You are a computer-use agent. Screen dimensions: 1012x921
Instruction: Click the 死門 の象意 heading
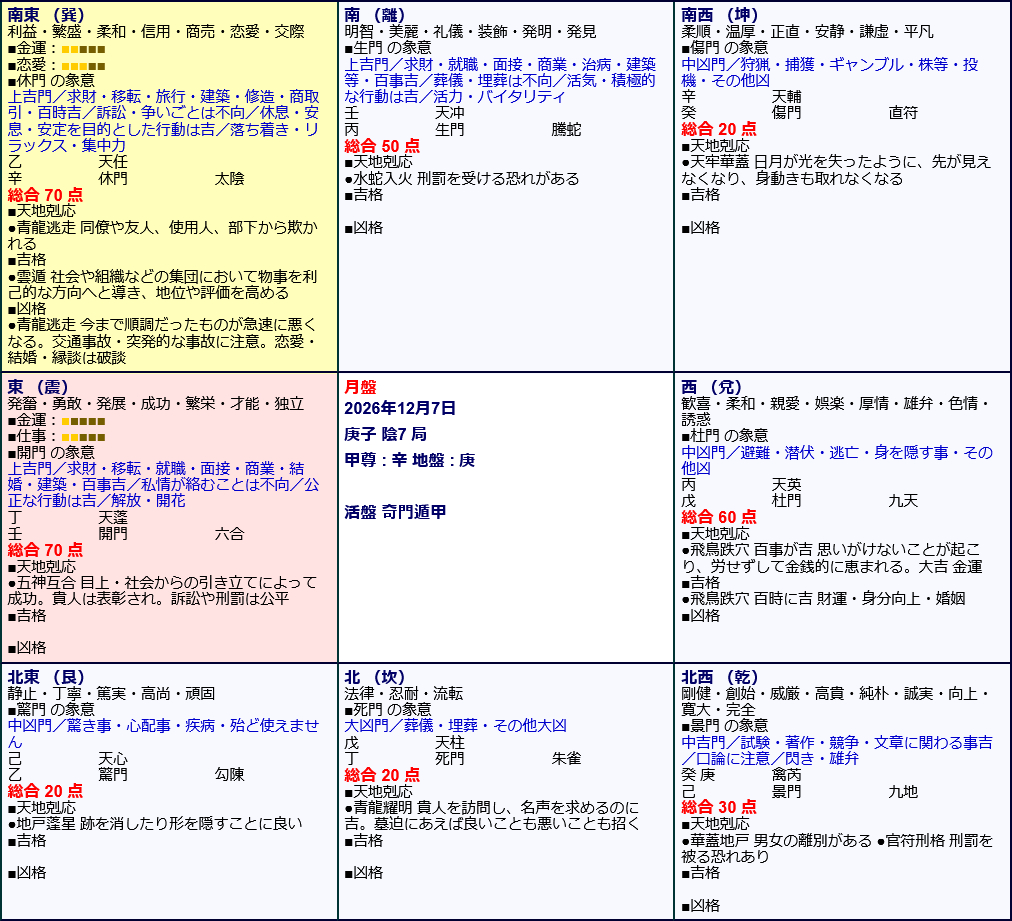pos(387,709)
